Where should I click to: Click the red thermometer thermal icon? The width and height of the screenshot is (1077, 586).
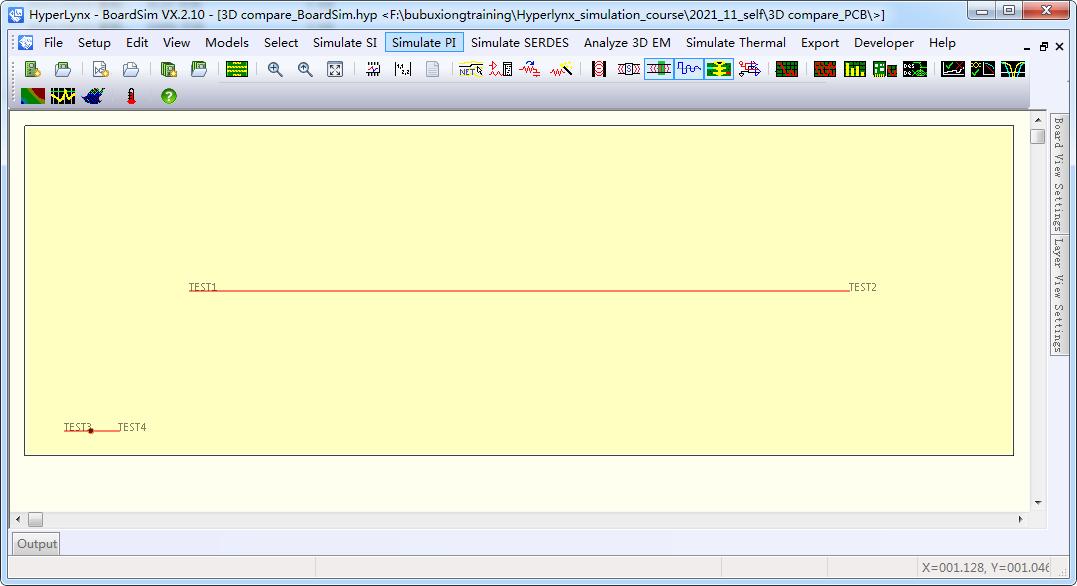[131, 96]
